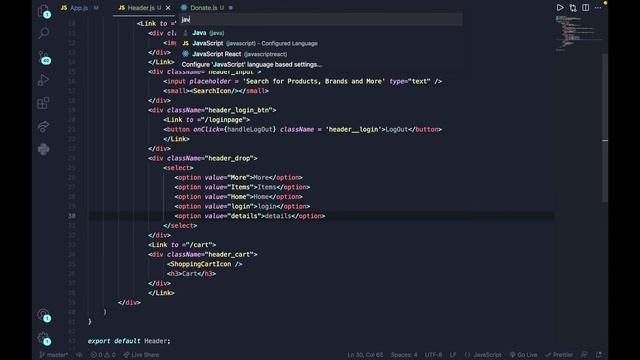Open the Source Control view
The height and width of the screenshot is (360, 640).
(x=44, y=57)
